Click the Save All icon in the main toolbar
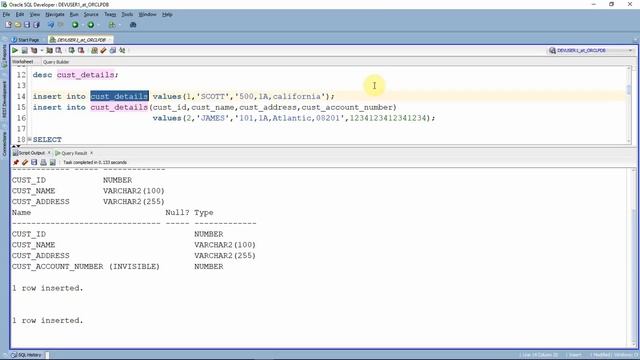Image resolution: width=640 pixels, height=360 pixels. [x=36, y=25]
